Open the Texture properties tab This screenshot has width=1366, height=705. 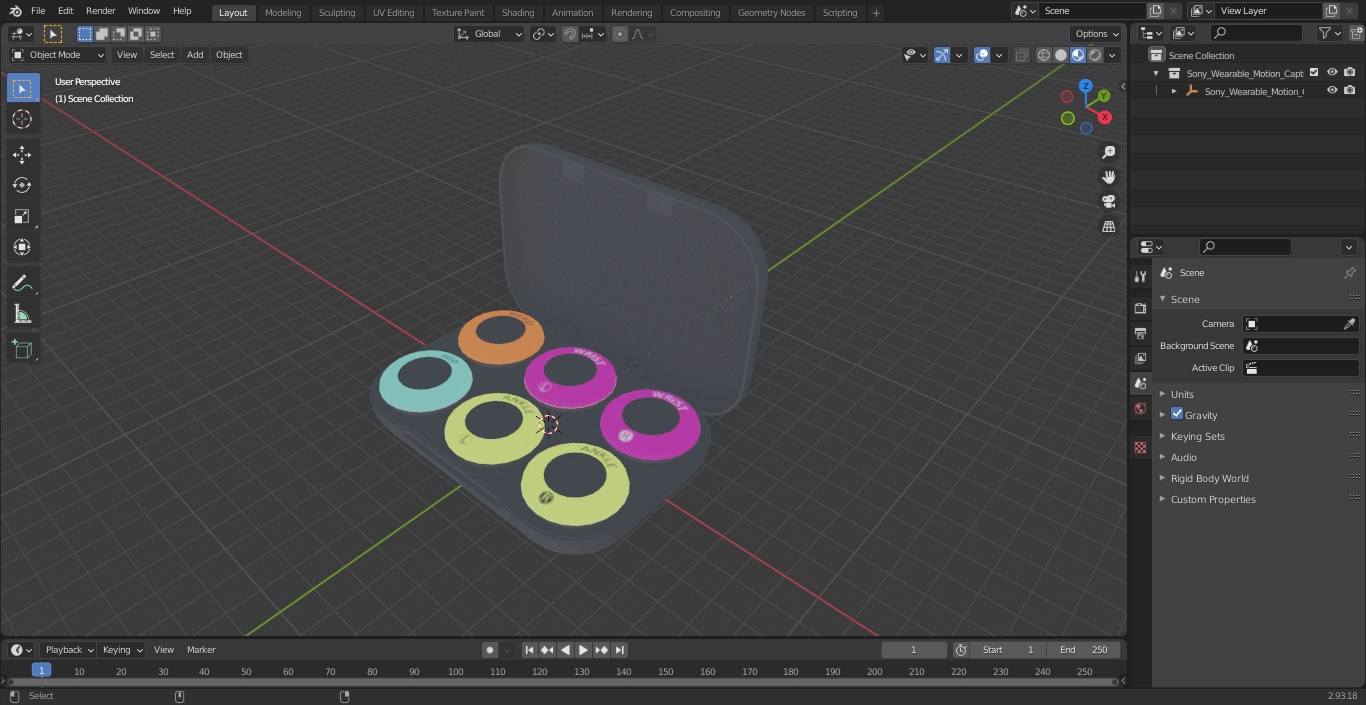click(1140, 447)
